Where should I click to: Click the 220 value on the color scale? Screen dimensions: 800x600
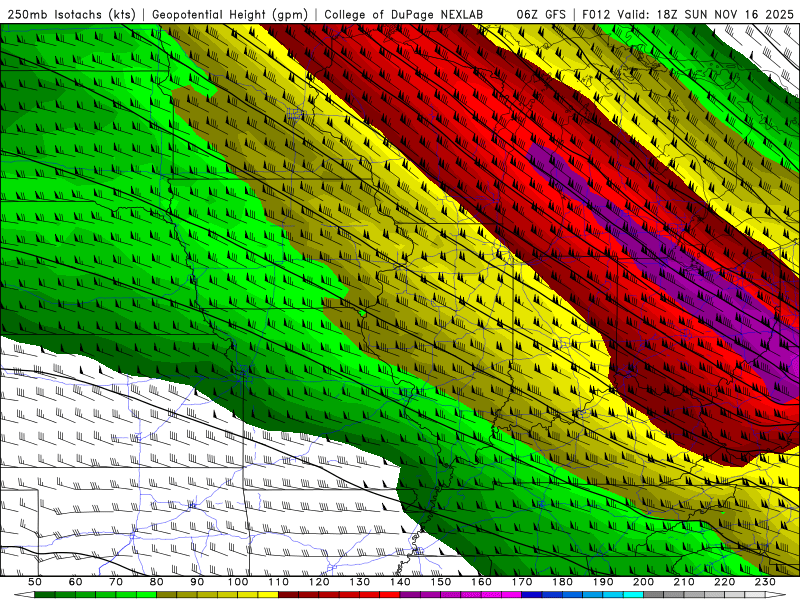pyautogui.click(x=724, y=582)
